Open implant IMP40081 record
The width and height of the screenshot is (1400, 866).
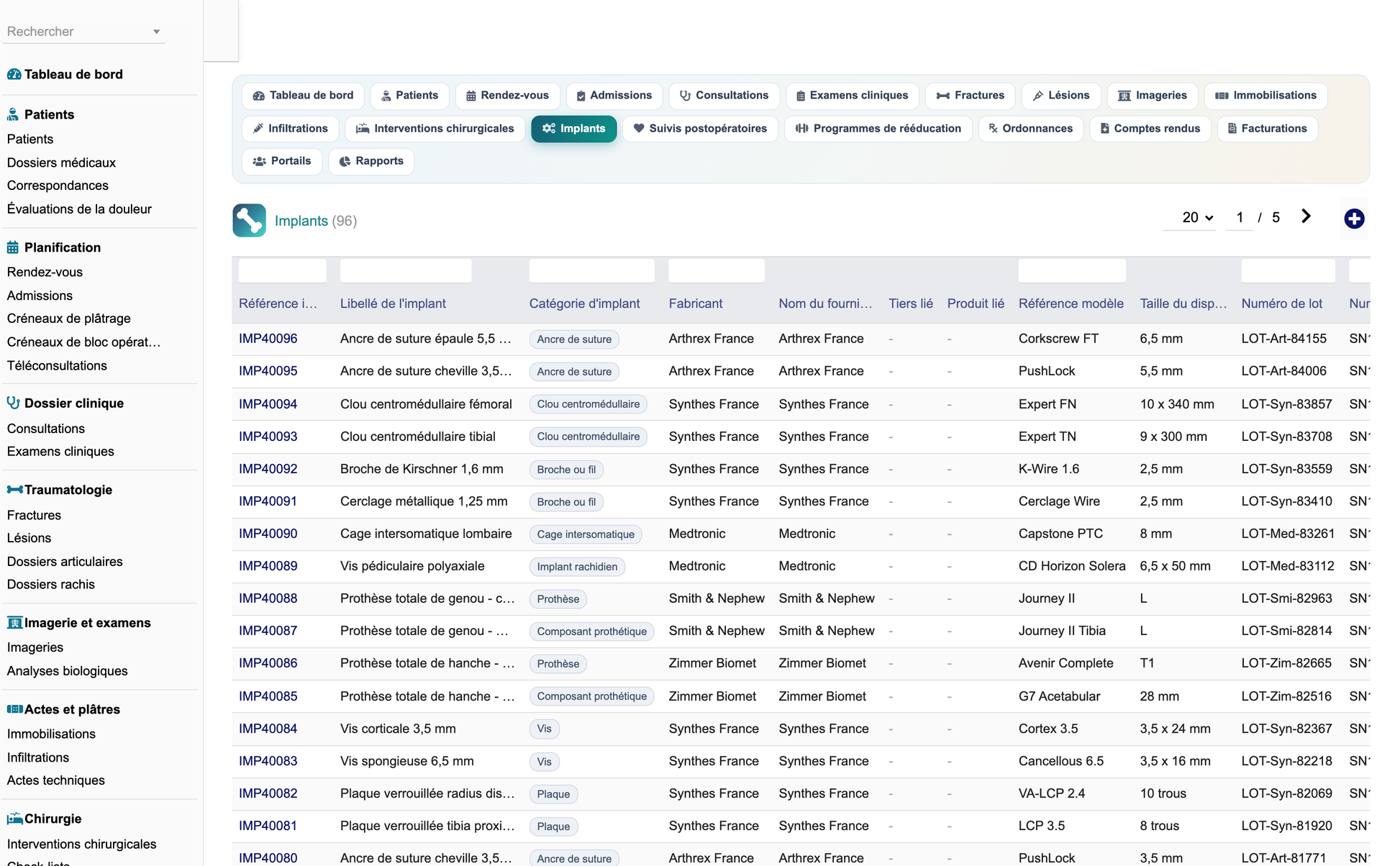point(268,826)
